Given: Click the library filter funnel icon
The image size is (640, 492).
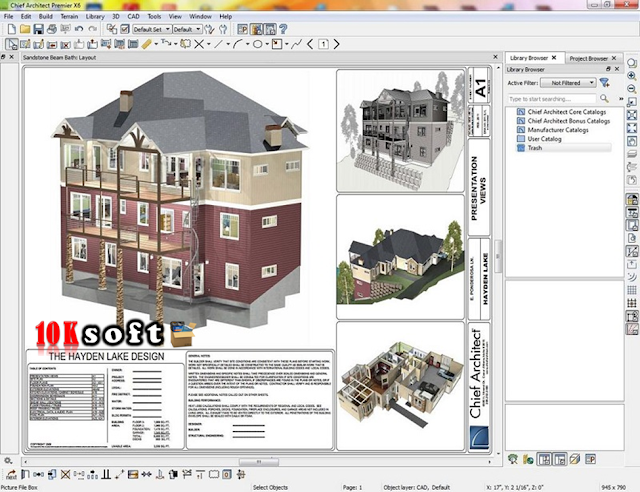Looking at the screenshot, I should pyautogui.click(x=604, y=83).
